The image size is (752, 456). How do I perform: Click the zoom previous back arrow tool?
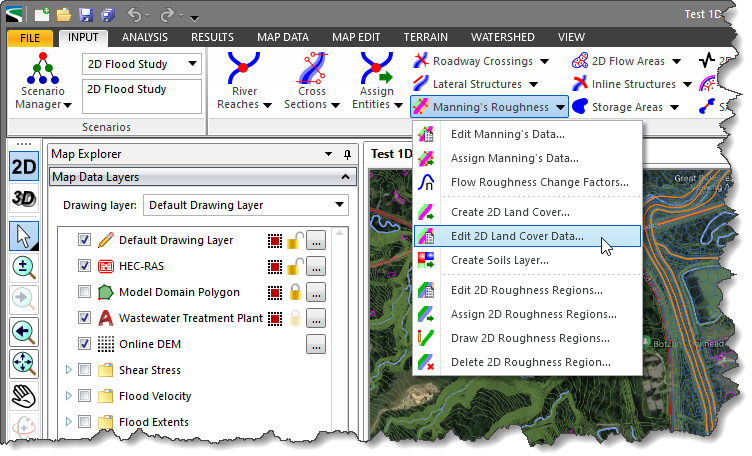24,332
